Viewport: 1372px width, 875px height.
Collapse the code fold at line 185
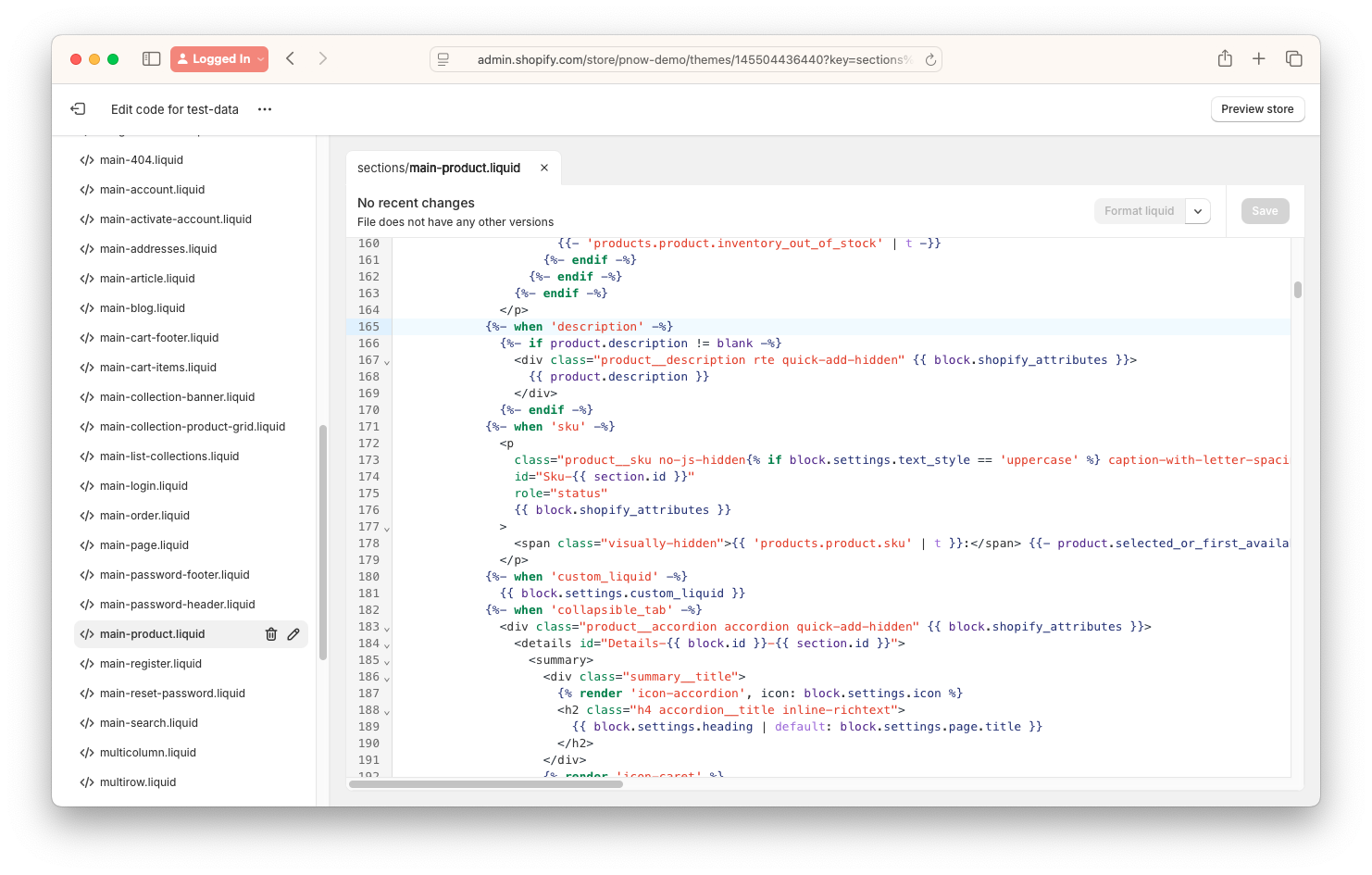coord(387,661)
